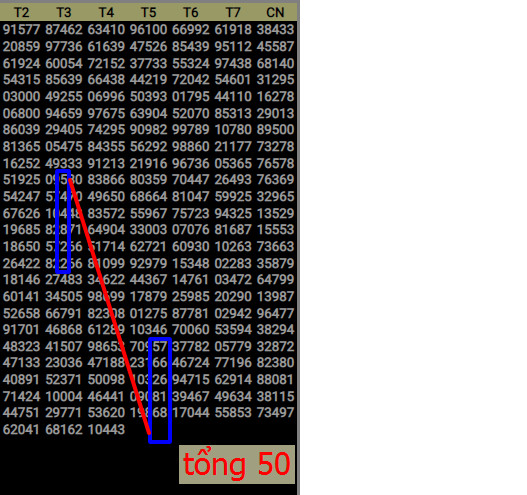Click the T7 column header
This screenshot has height=495, width=527.
tap(233, 12)
